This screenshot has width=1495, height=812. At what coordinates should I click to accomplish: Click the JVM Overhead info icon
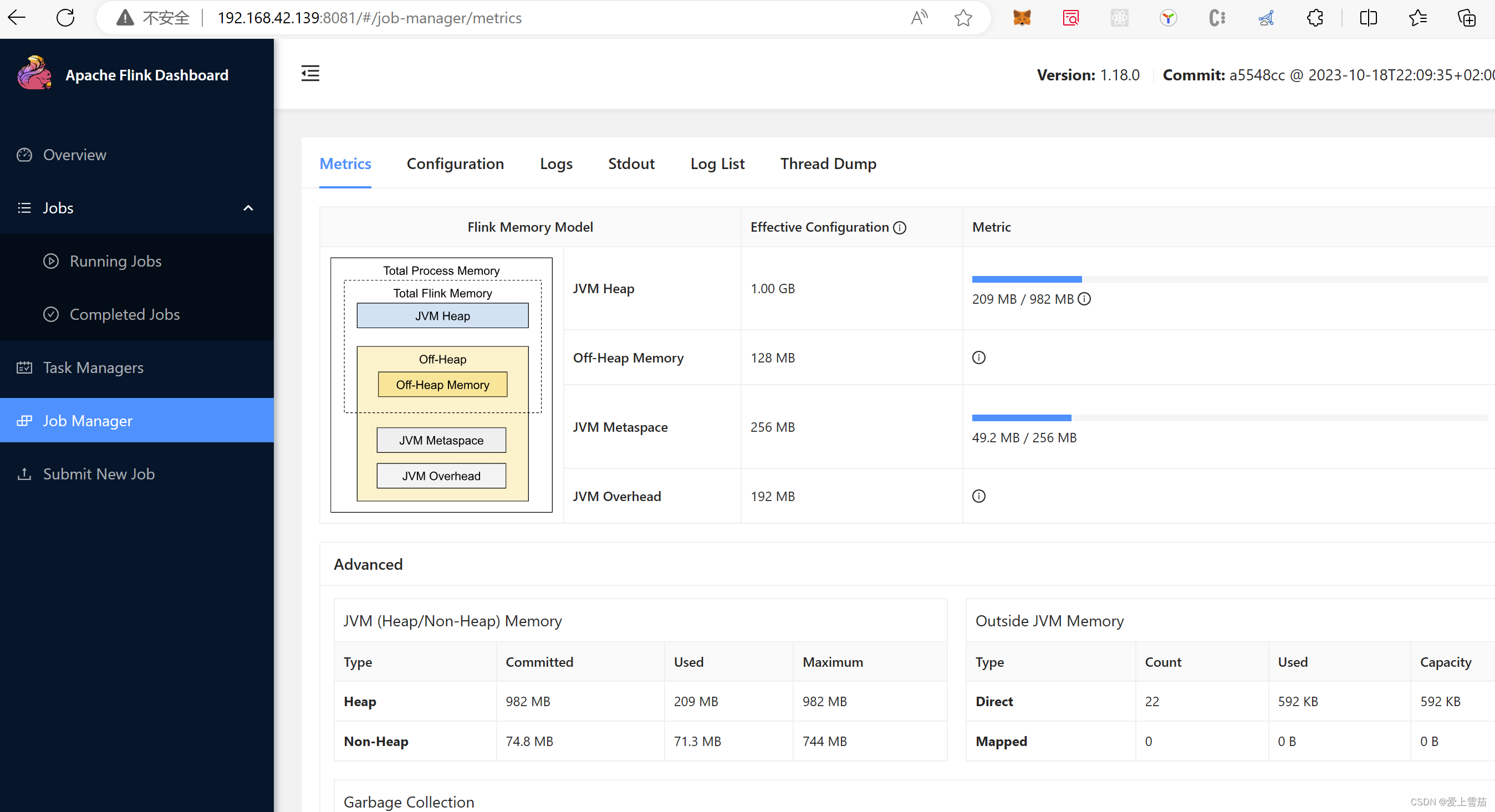click(x=979, y=496)
